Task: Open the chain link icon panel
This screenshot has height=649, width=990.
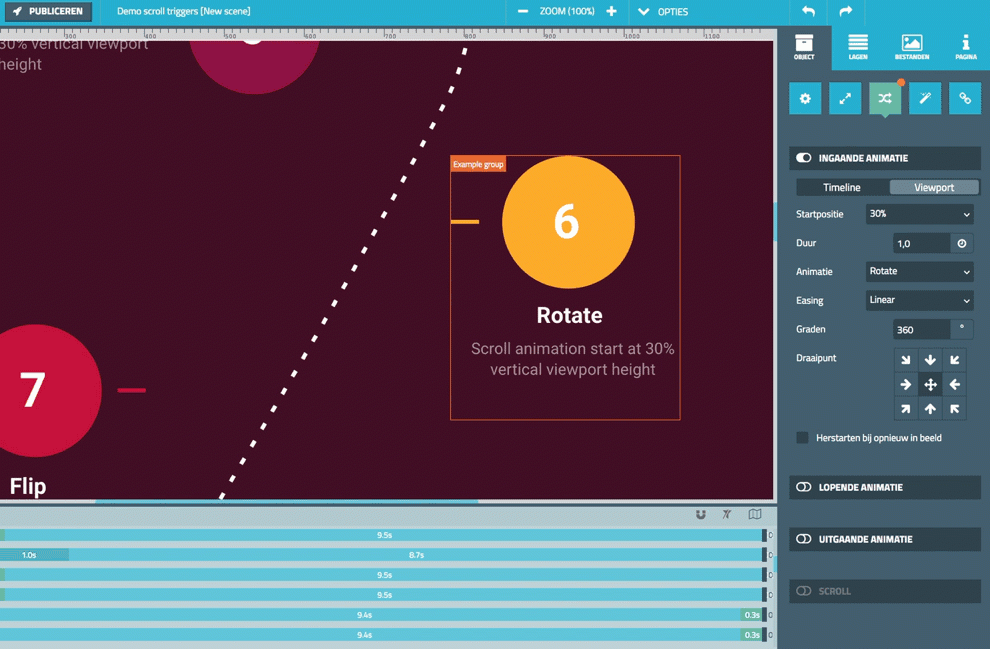Action: click(x=965, y=98)
